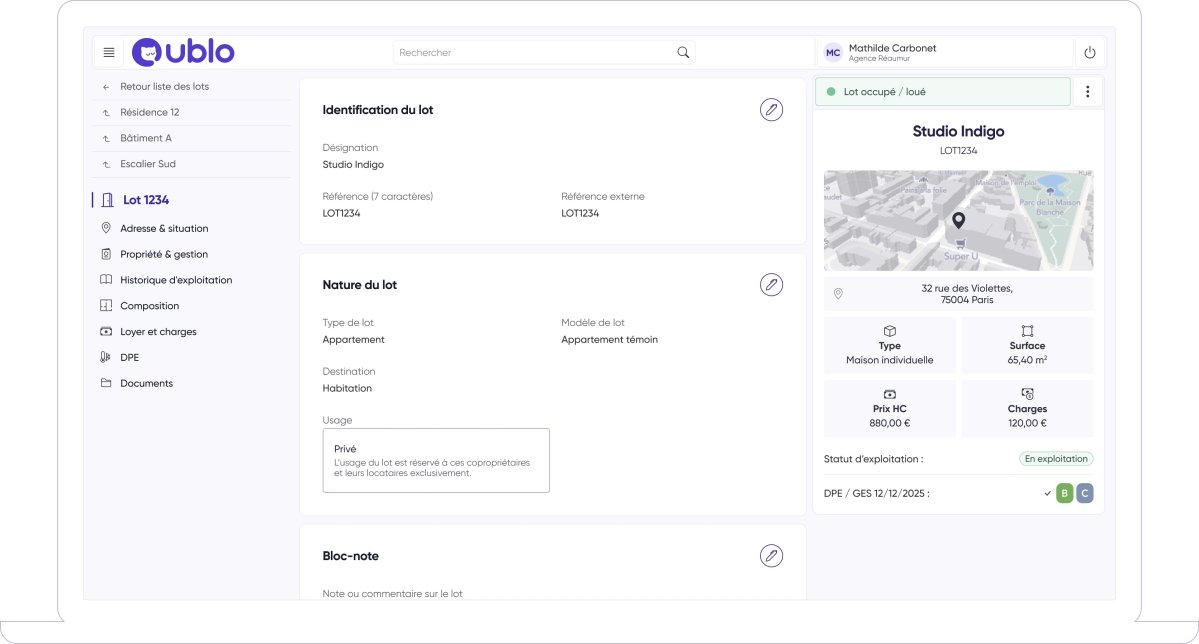Click the ublo logo
The image size is (1199, 644).
[183, 52]
